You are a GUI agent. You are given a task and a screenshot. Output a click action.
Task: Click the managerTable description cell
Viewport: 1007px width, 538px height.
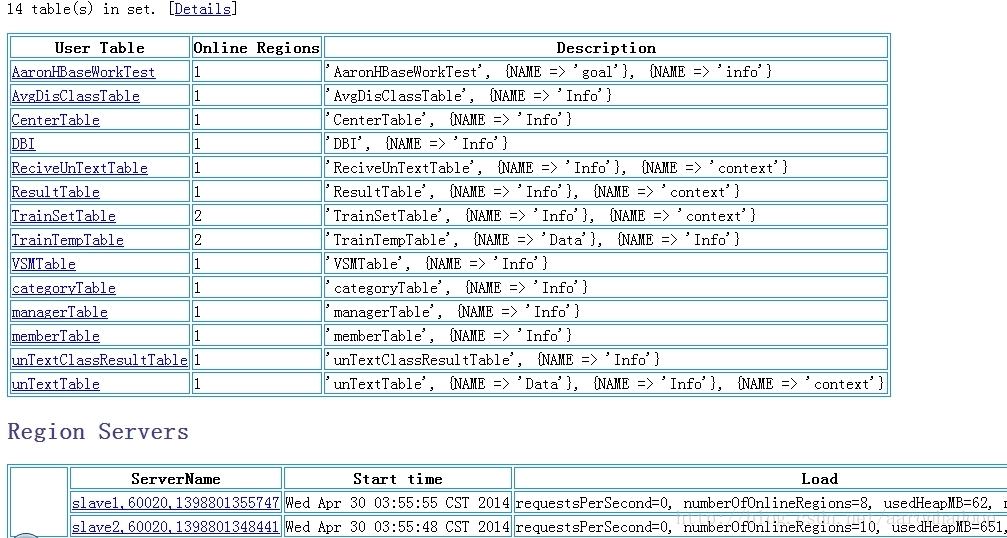(606, 312)
